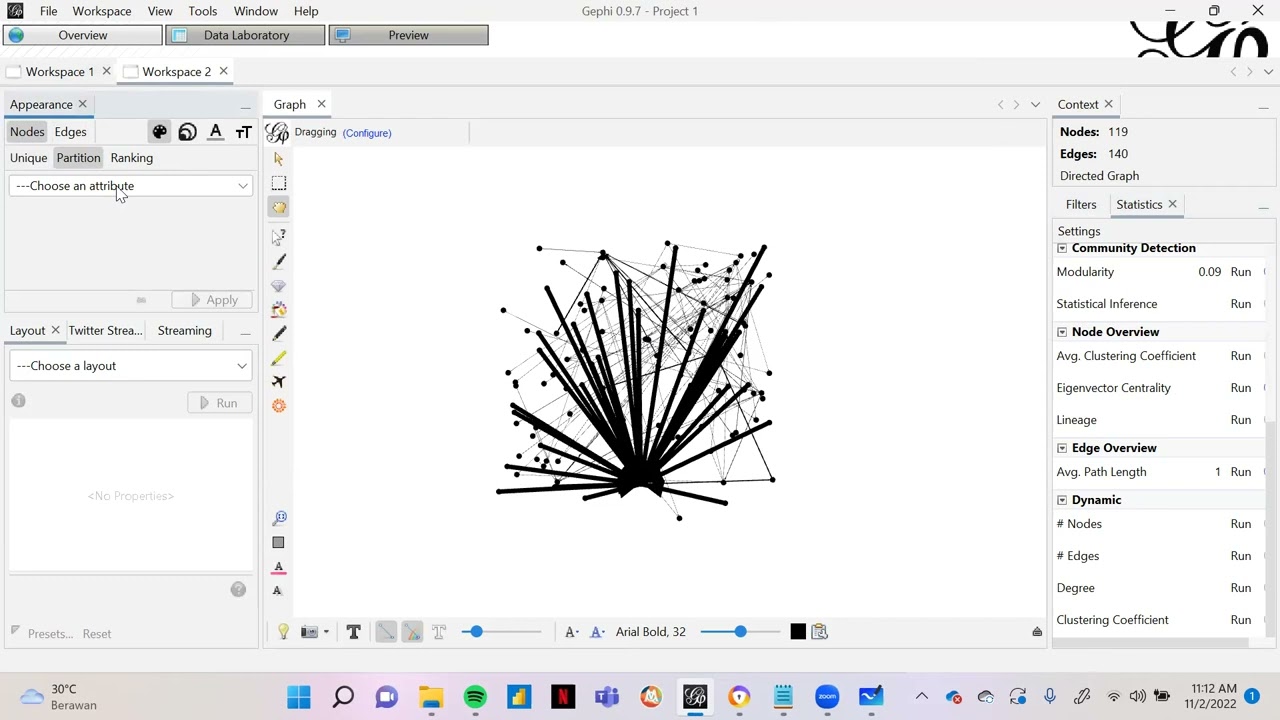
Task: Open the label size mode A icon
Action: pyautogui.click(x=571, y=631)
